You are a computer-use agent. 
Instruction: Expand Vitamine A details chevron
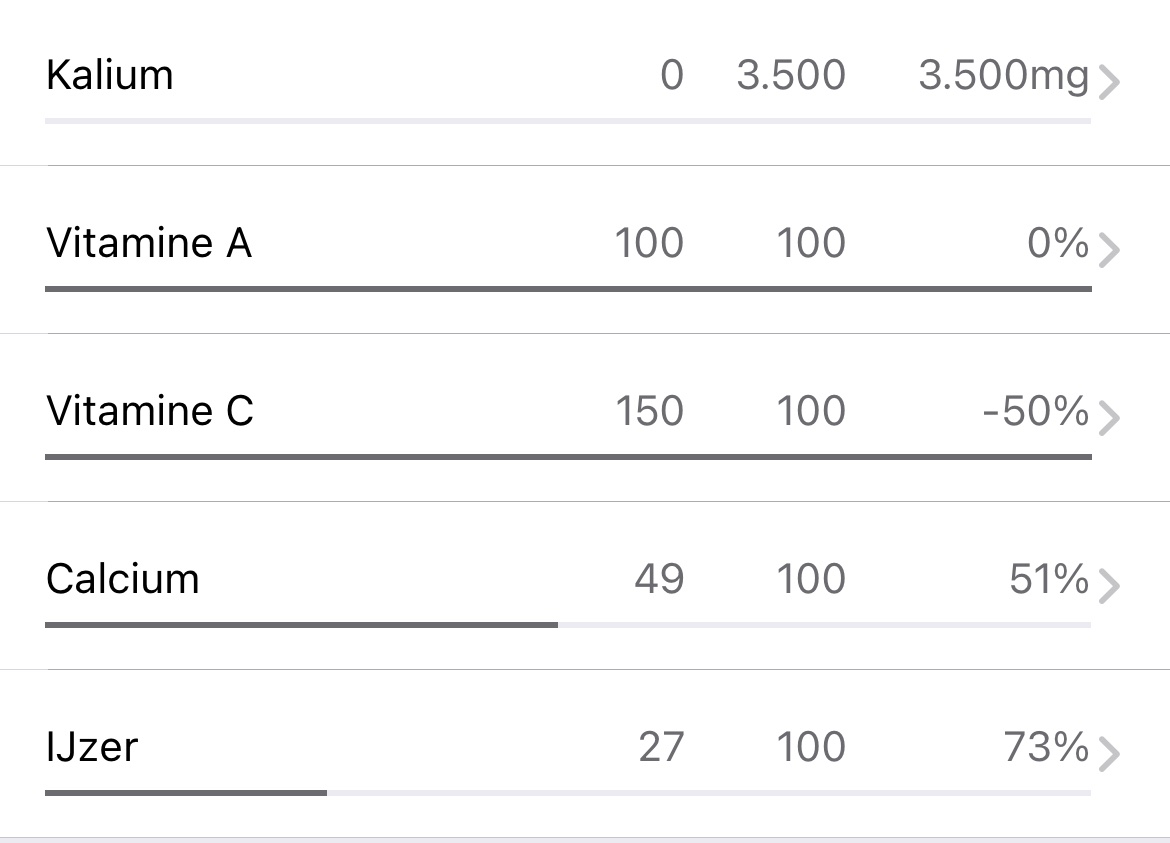coord(1108,250)
